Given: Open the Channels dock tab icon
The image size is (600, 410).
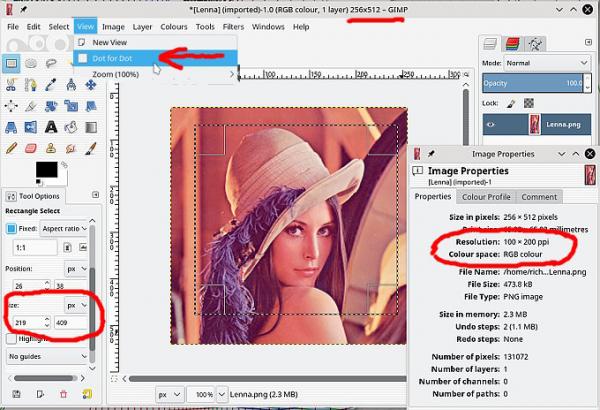Looking at the screenshot, I should pyautogui.click(x=512, y=44).
